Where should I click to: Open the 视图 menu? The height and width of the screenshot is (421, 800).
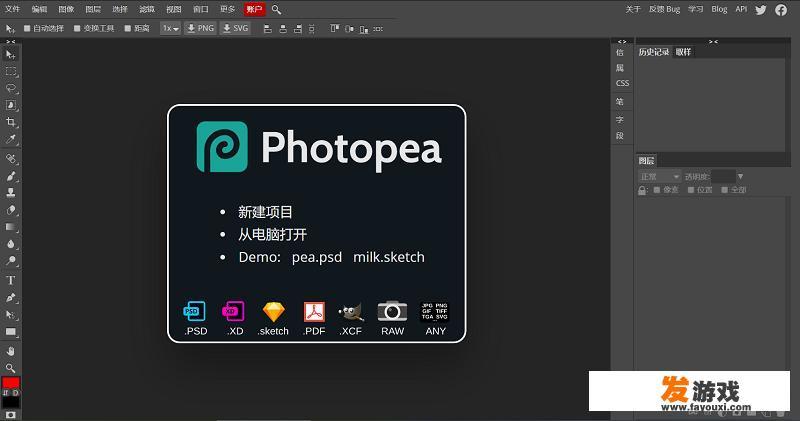(x=174, y=9)
